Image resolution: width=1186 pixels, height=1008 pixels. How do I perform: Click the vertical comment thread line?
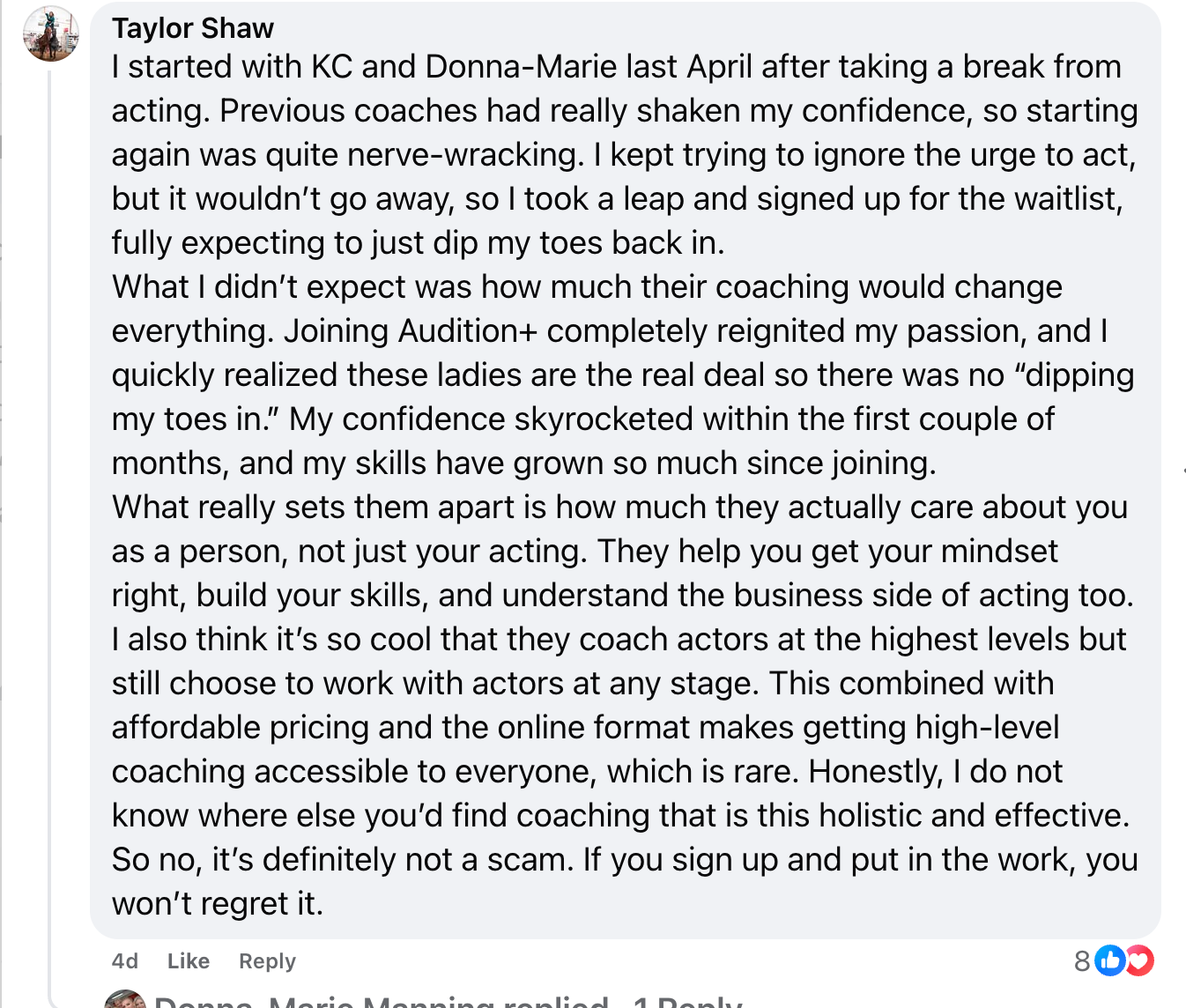pyautogui.click(x=49, y=529)
